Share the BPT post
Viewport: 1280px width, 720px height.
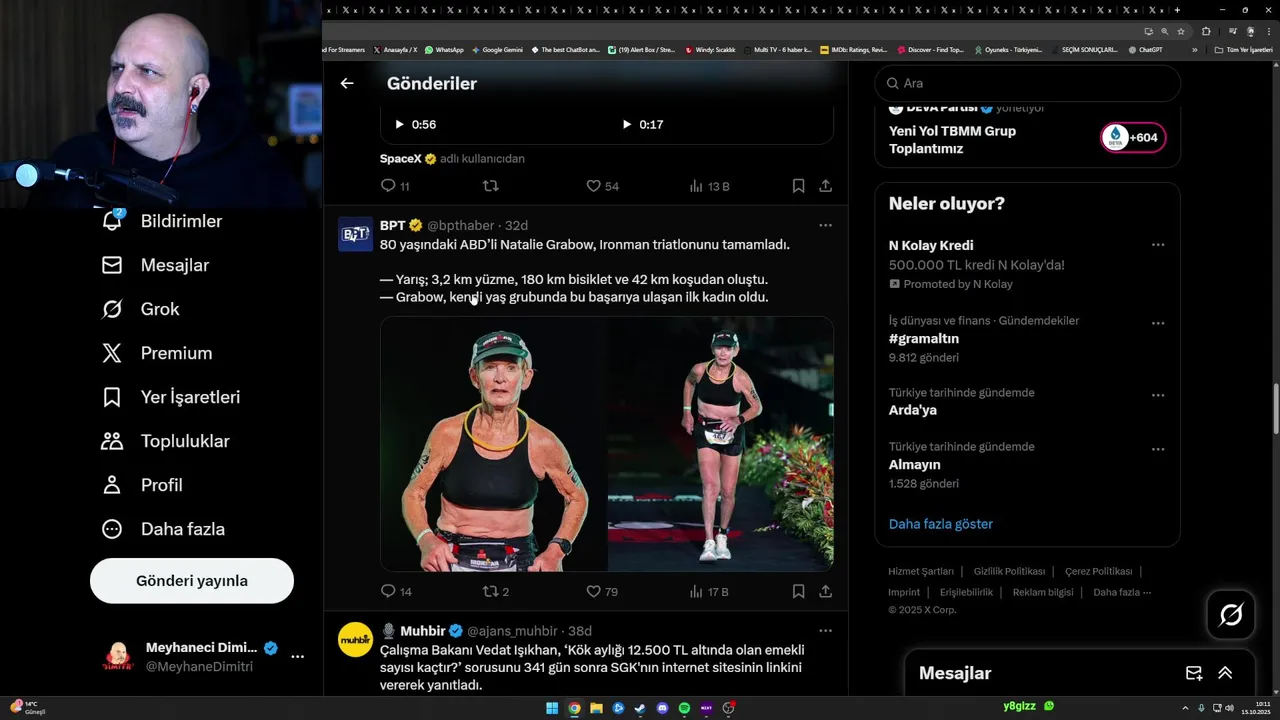(x=825, y=592)
